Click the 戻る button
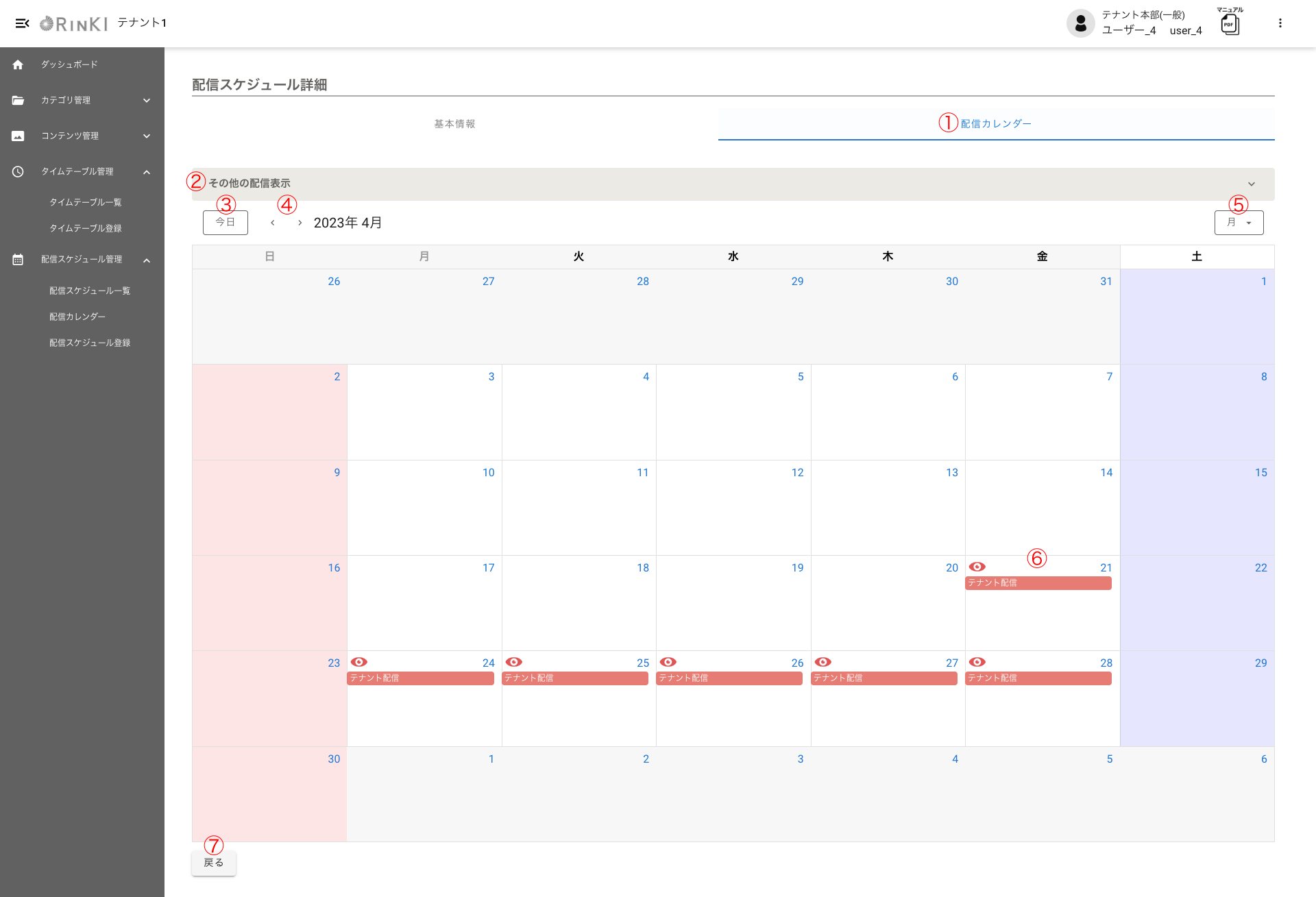The width and height of the screenshot is (1316, 897). pos(214,863)
